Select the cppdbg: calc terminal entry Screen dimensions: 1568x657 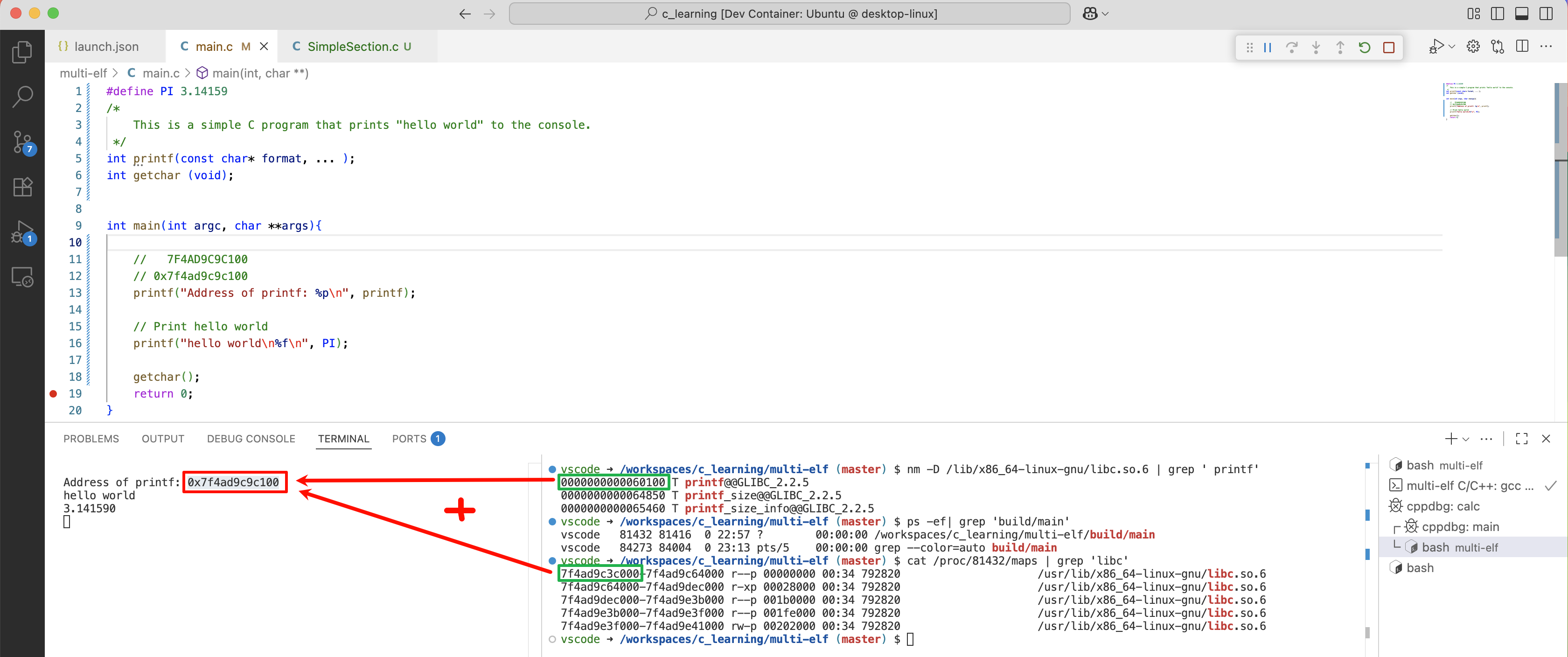pos(1442,506)
